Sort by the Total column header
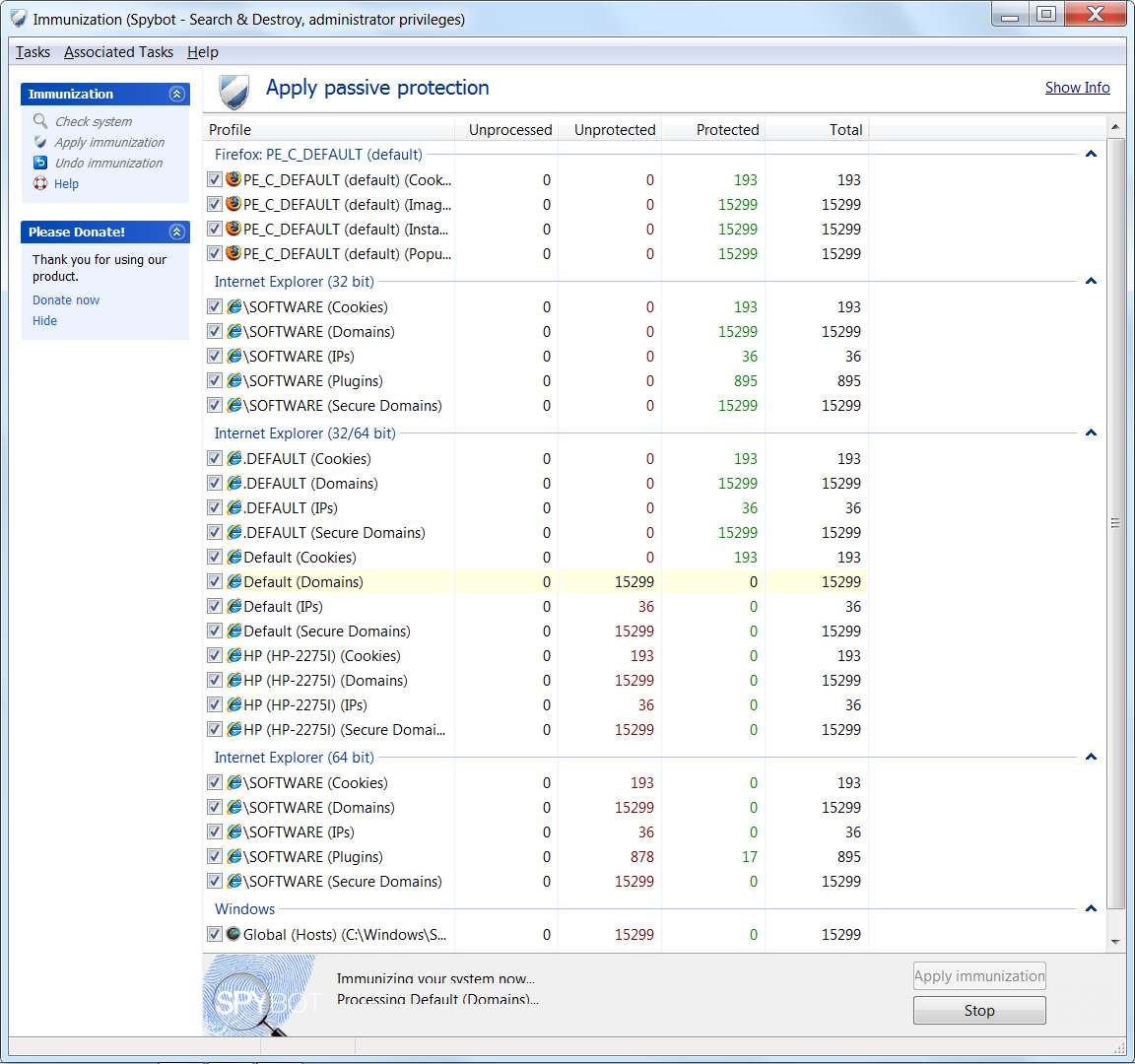Viewport: 1135px width, 1064px height. [x=817, y=130]
